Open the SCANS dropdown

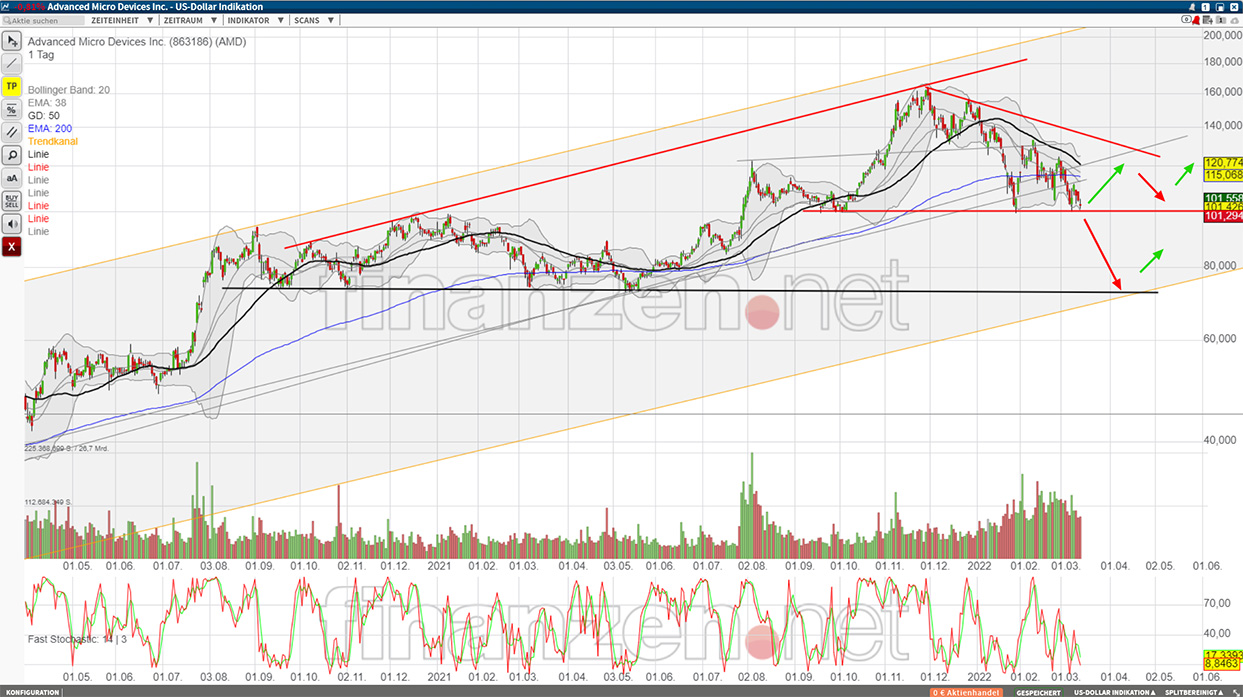(312, 20)
